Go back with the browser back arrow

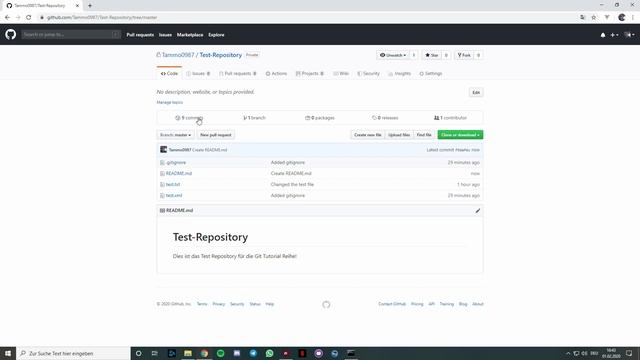(x=7, y=18)
